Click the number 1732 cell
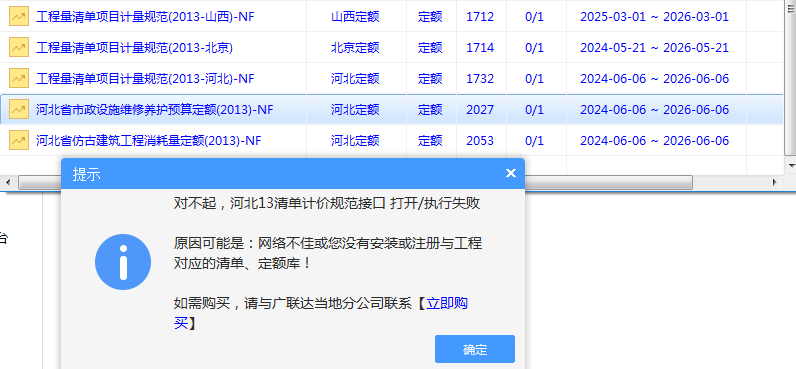796x369 pixels. (480, 79)
